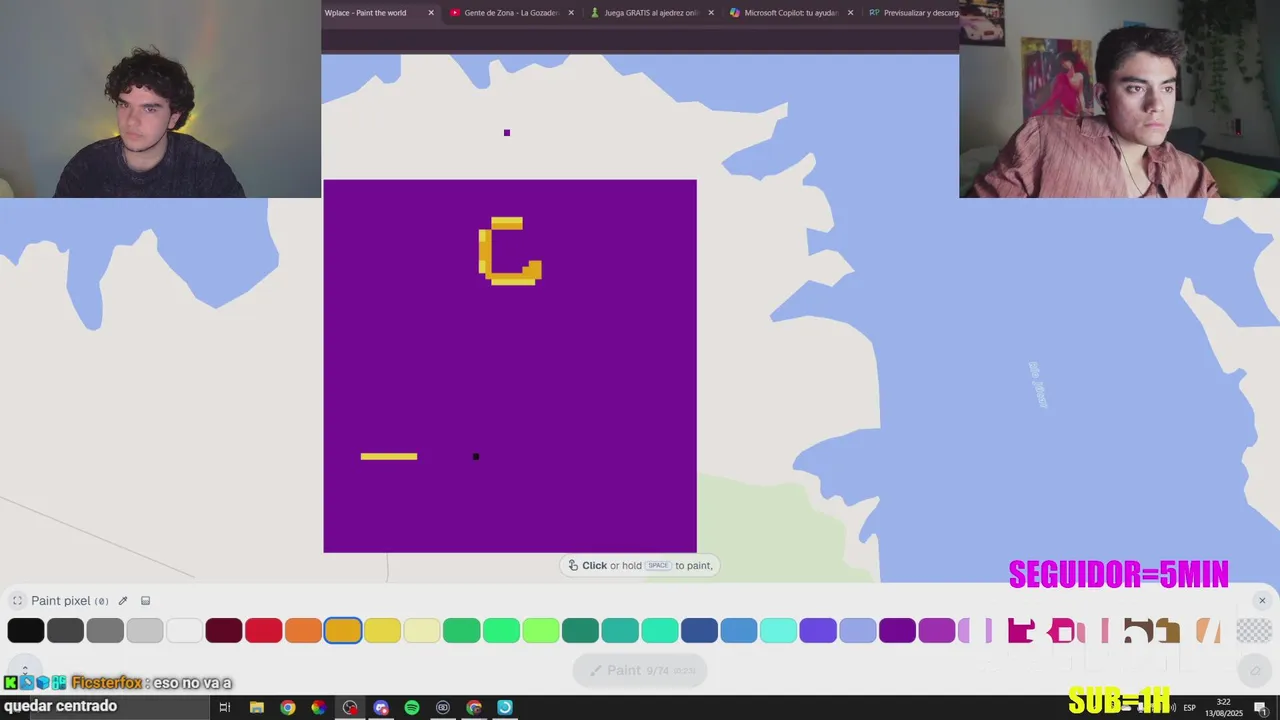Pick the dark purple color swatch
Viewport: 1280px width, 720px height.
(x=897, y=630)
